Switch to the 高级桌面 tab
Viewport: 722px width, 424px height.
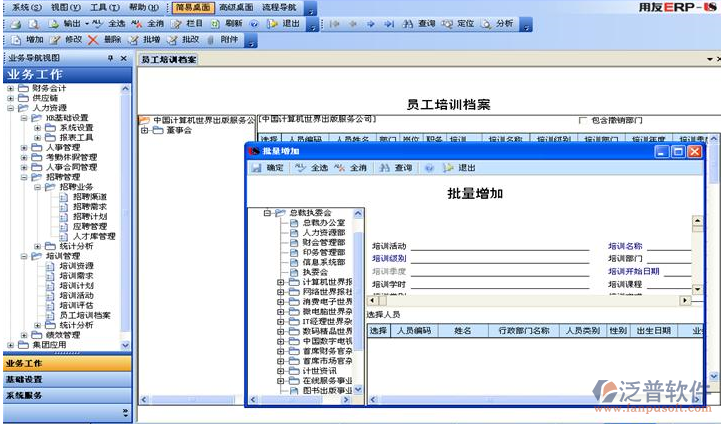click(x=232, y=7)
